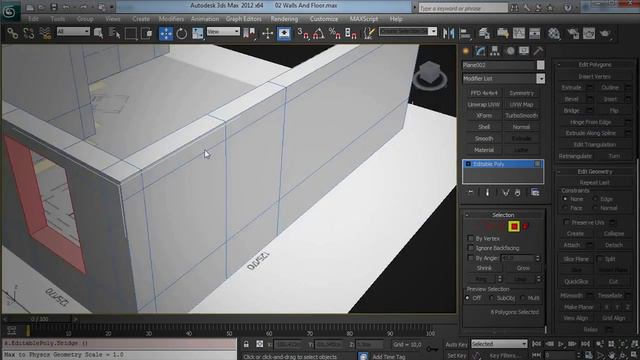Click the Unwrap UVW modifier button

tap(484, 104)
